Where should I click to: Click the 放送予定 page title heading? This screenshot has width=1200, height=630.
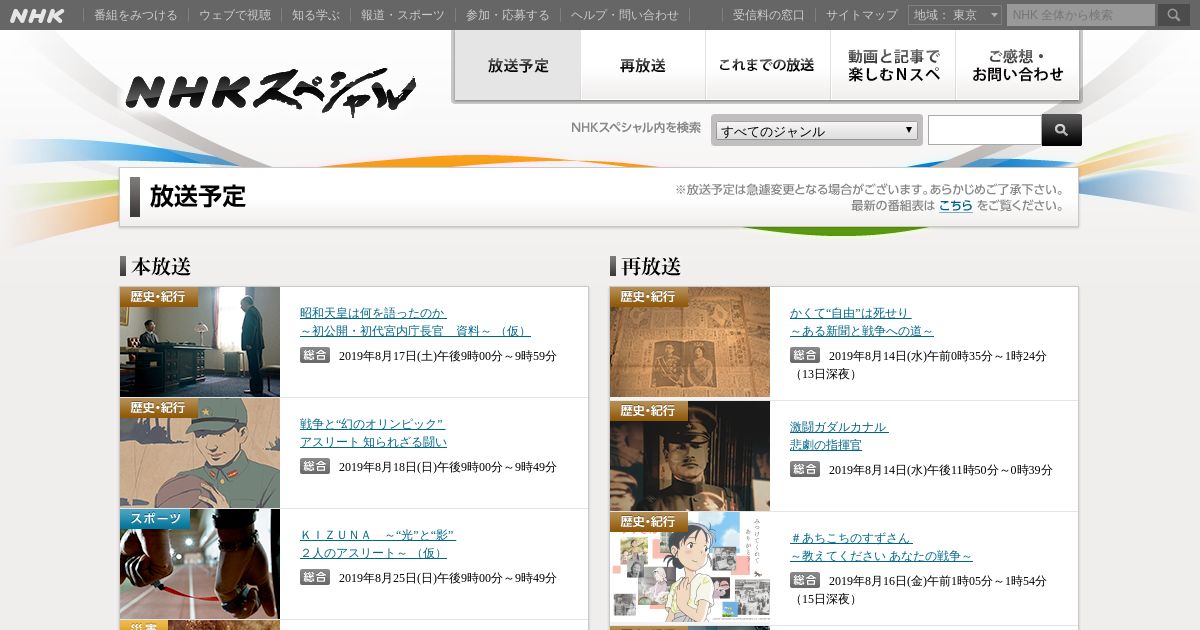click(x=197, y=196)
